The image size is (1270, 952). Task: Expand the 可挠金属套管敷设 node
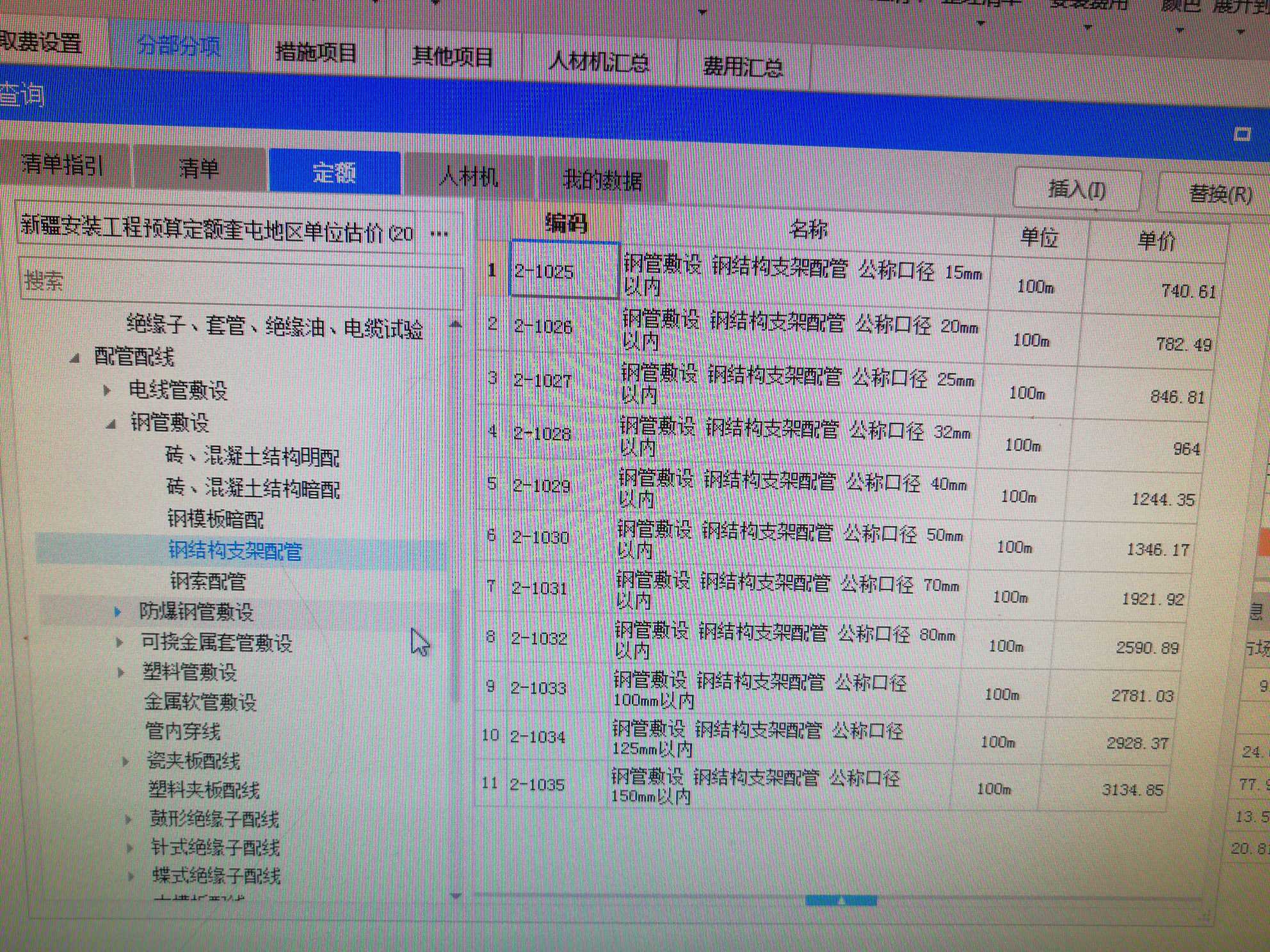[119, 642]
